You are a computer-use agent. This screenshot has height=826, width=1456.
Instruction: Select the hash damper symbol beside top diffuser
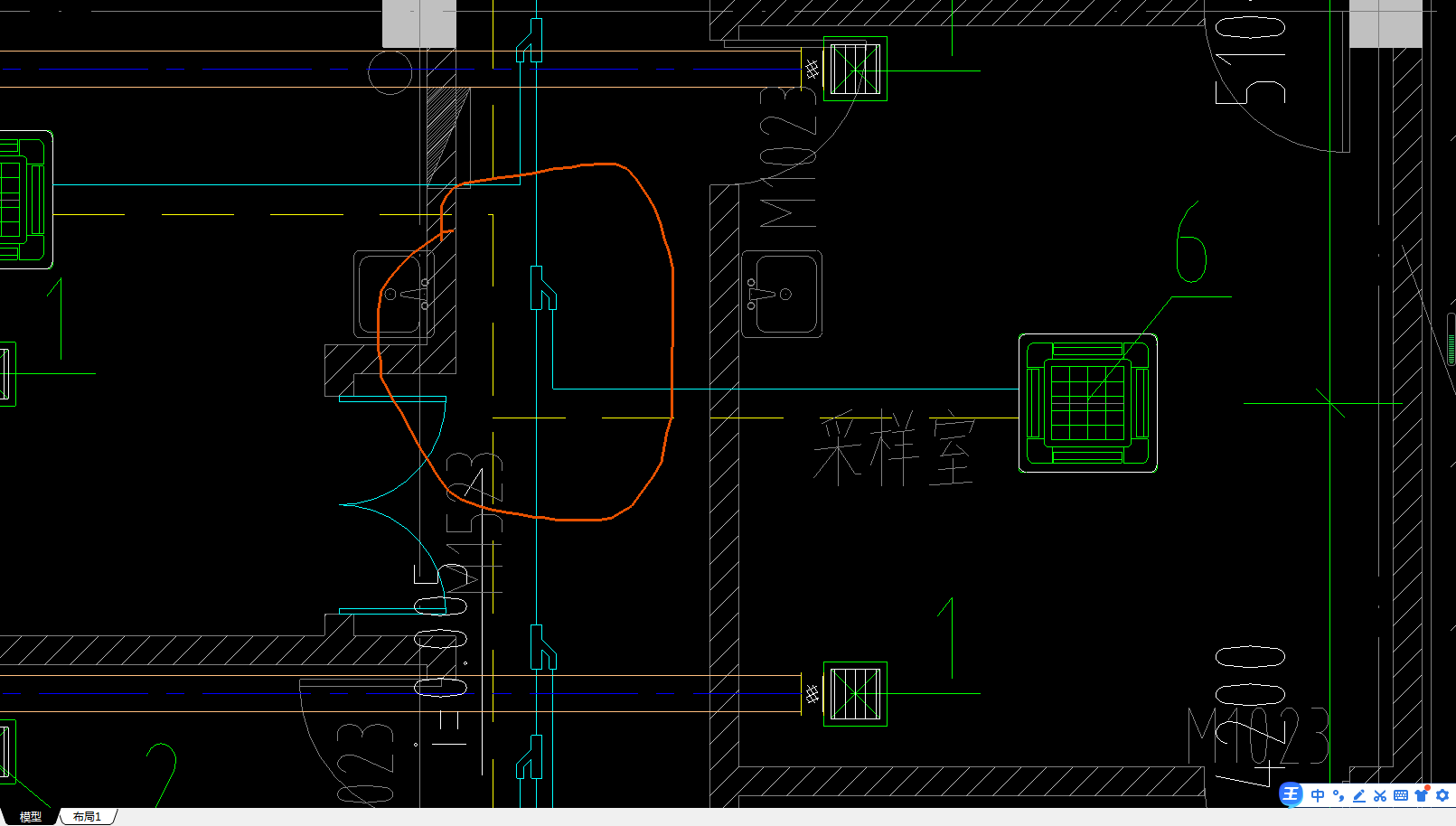pyautogui.click(x=812, y=69)
